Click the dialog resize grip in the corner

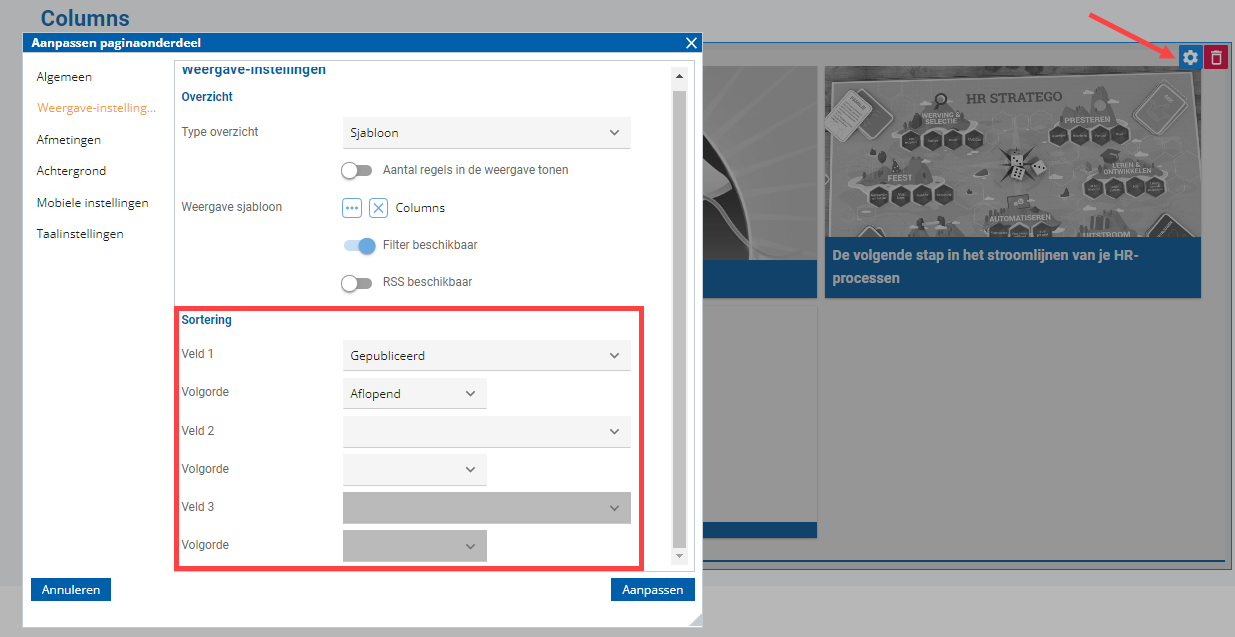(x=695, y=620)
